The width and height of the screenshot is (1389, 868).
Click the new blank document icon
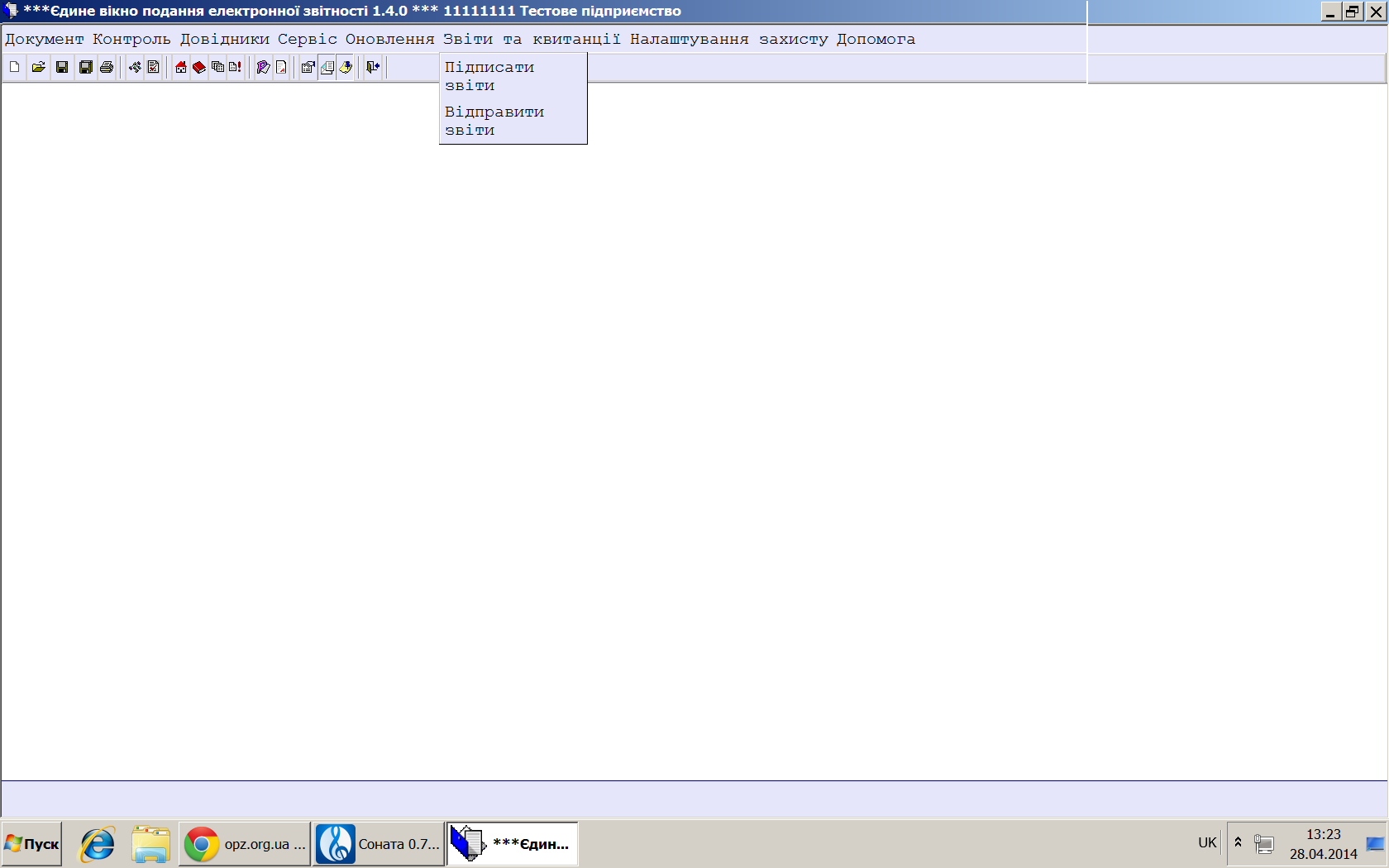[x=15, y=67]
